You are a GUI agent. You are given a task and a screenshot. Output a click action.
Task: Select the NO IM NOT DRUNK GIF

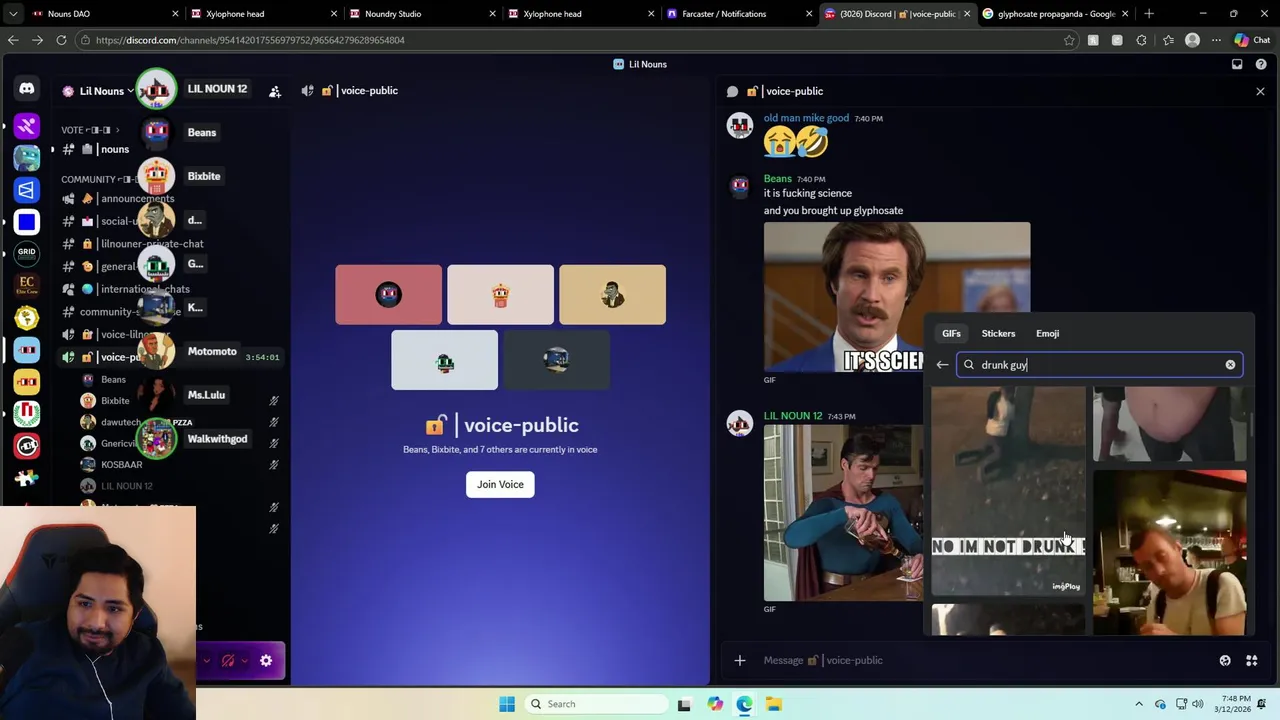point(1008,491)
